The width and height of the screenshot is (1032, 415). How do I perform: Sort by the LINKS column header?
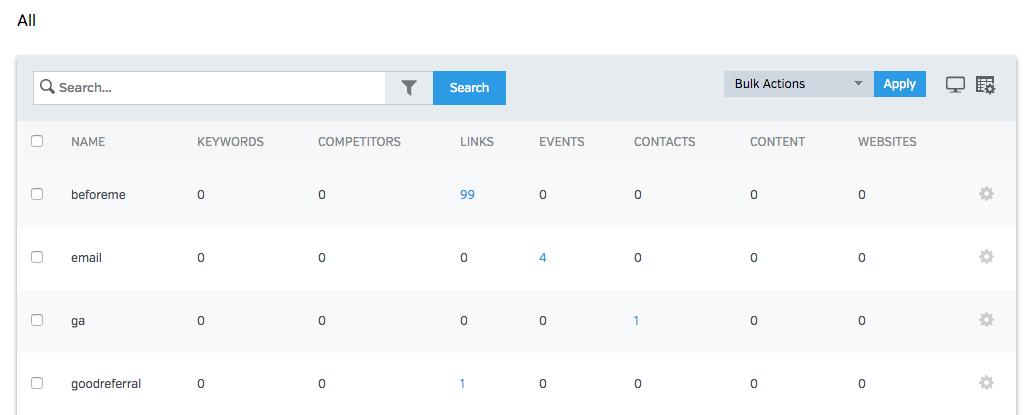click(x=476, y=142)
